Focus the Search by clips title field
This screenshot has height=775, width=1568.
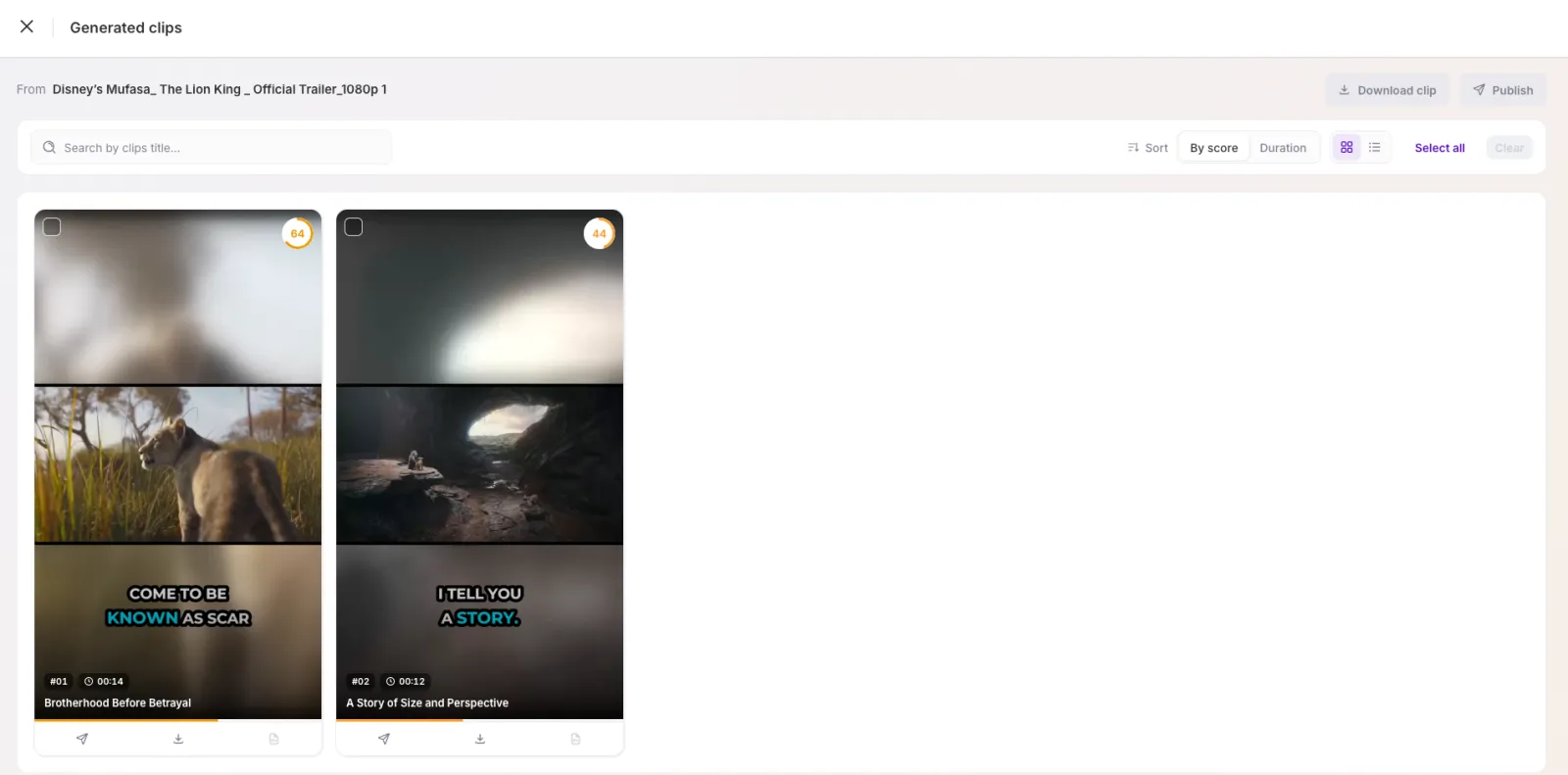coord(211,148)
